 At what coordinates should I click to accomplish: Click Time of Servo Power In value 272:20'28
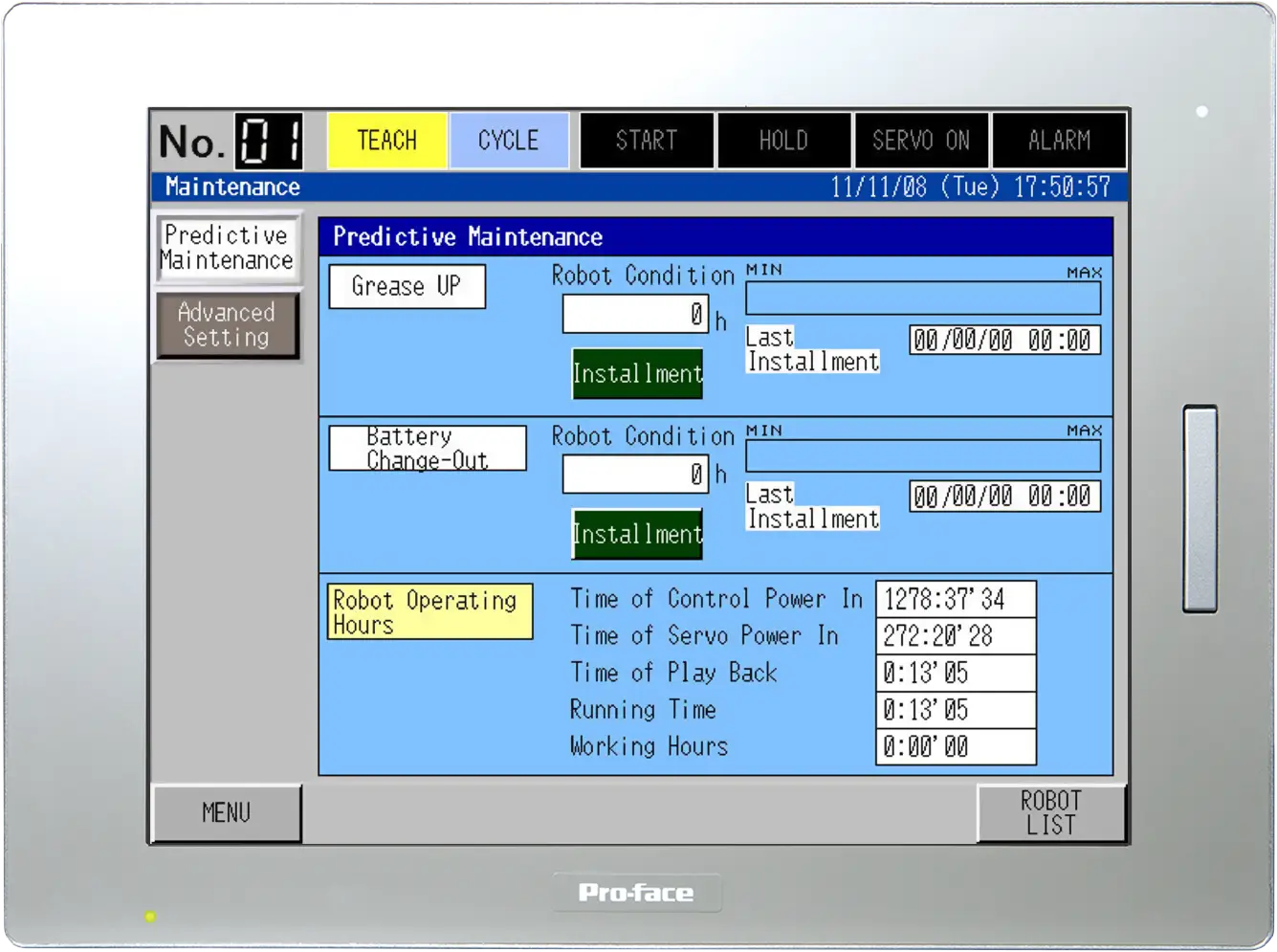tap(956, 635)
